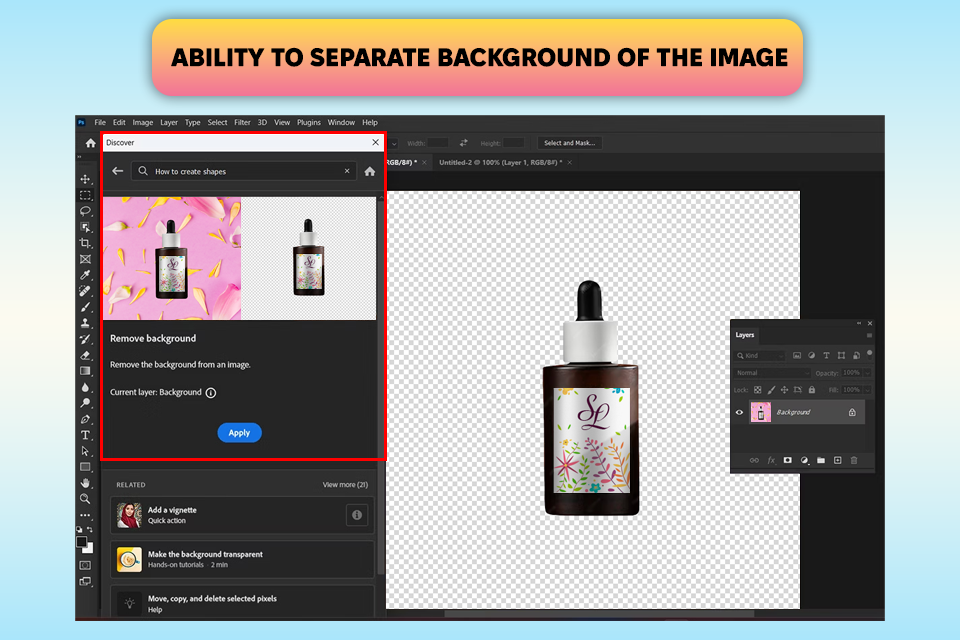Toggle filter for adjustment layers

click(x=811, y=355)
